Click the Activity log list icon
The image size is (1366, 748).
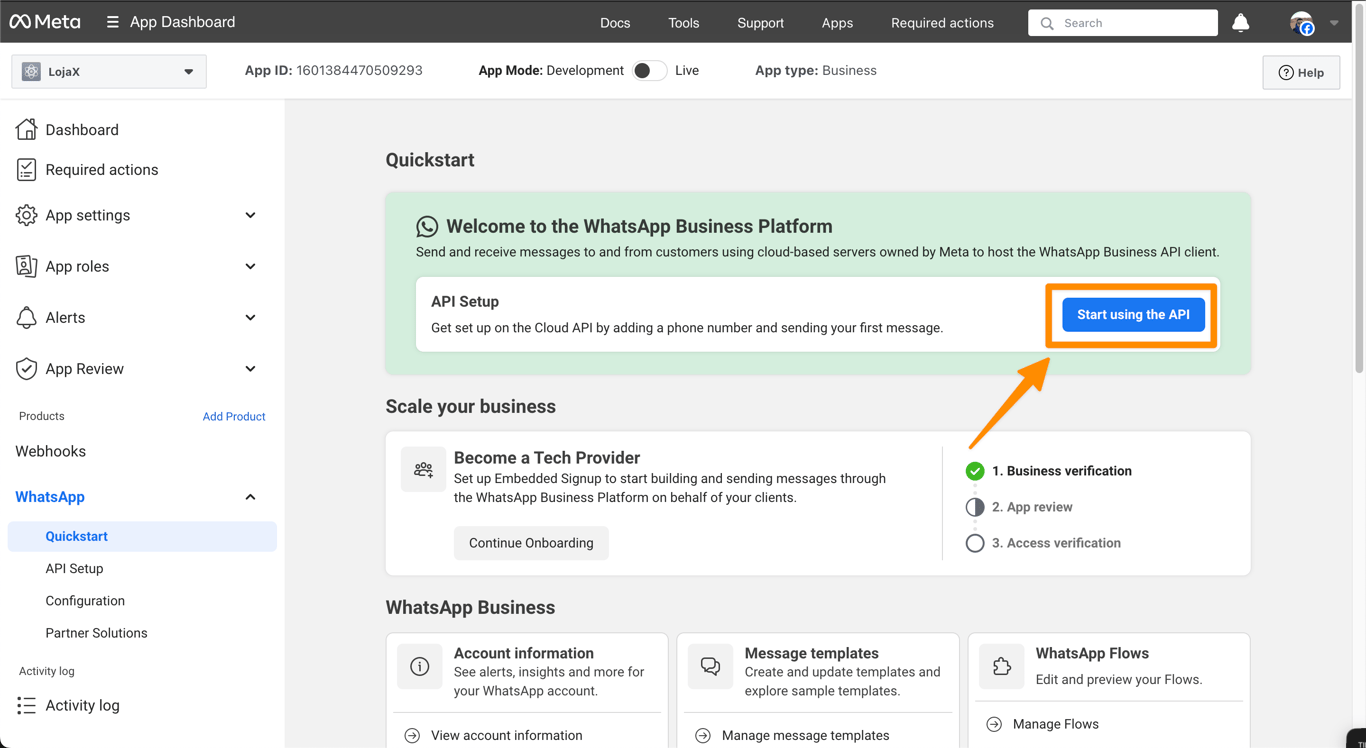click(x=26, y=705)
